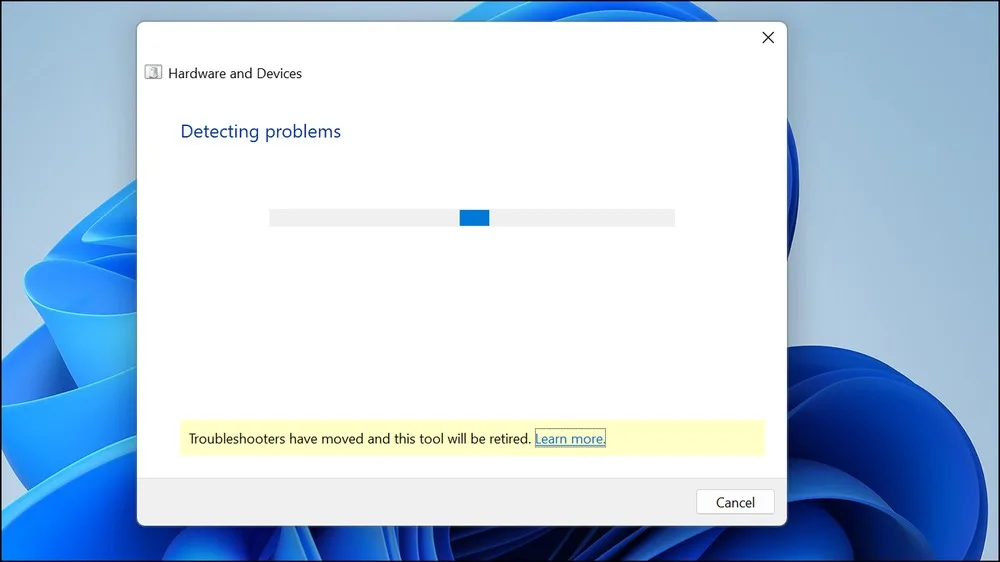Click the unfilled left portion of progress bar
The image size is (1000, 562).
[x=364, y=218]
